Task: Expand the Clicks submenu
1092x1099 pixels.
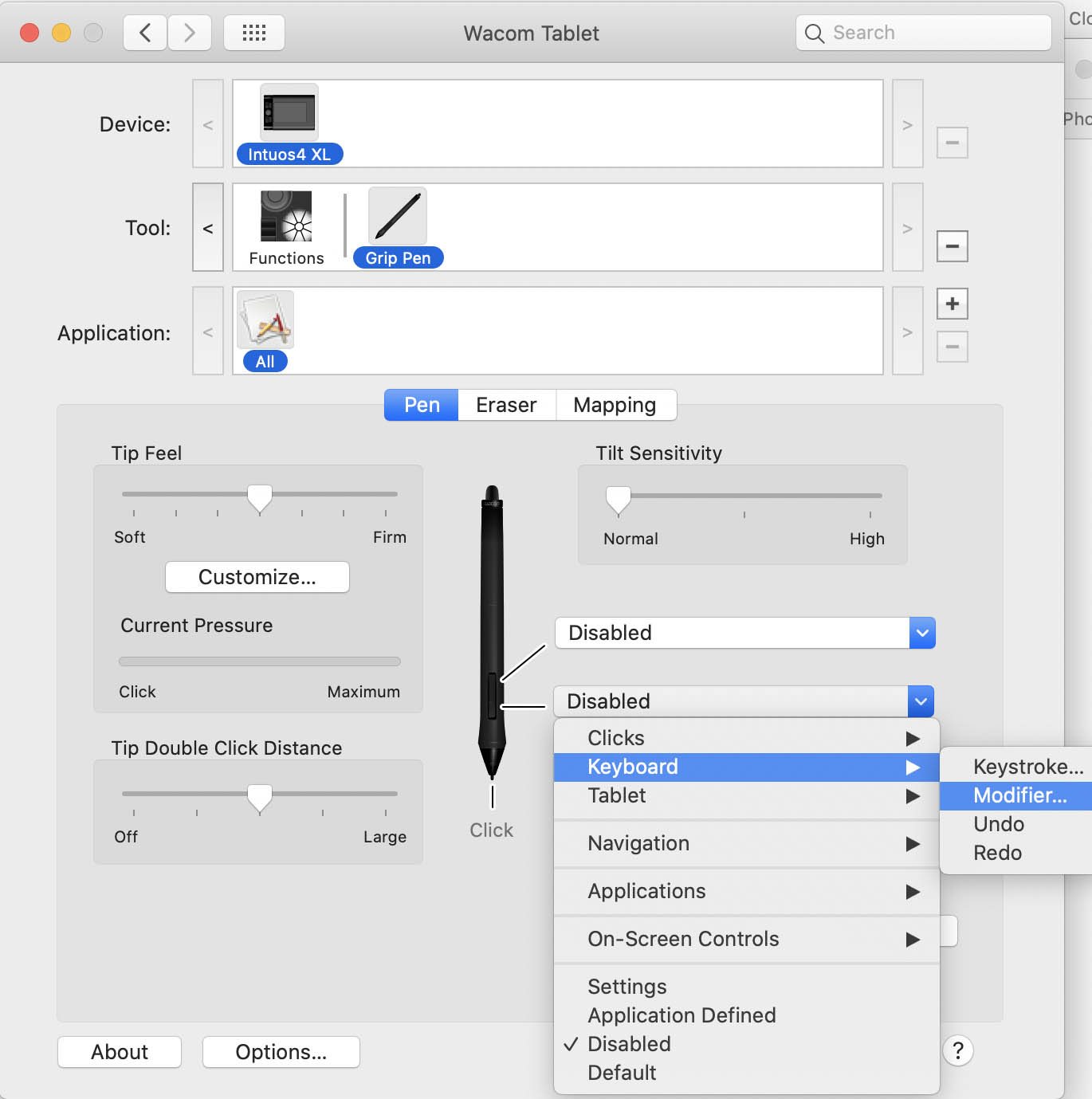Action: (615, 737)
